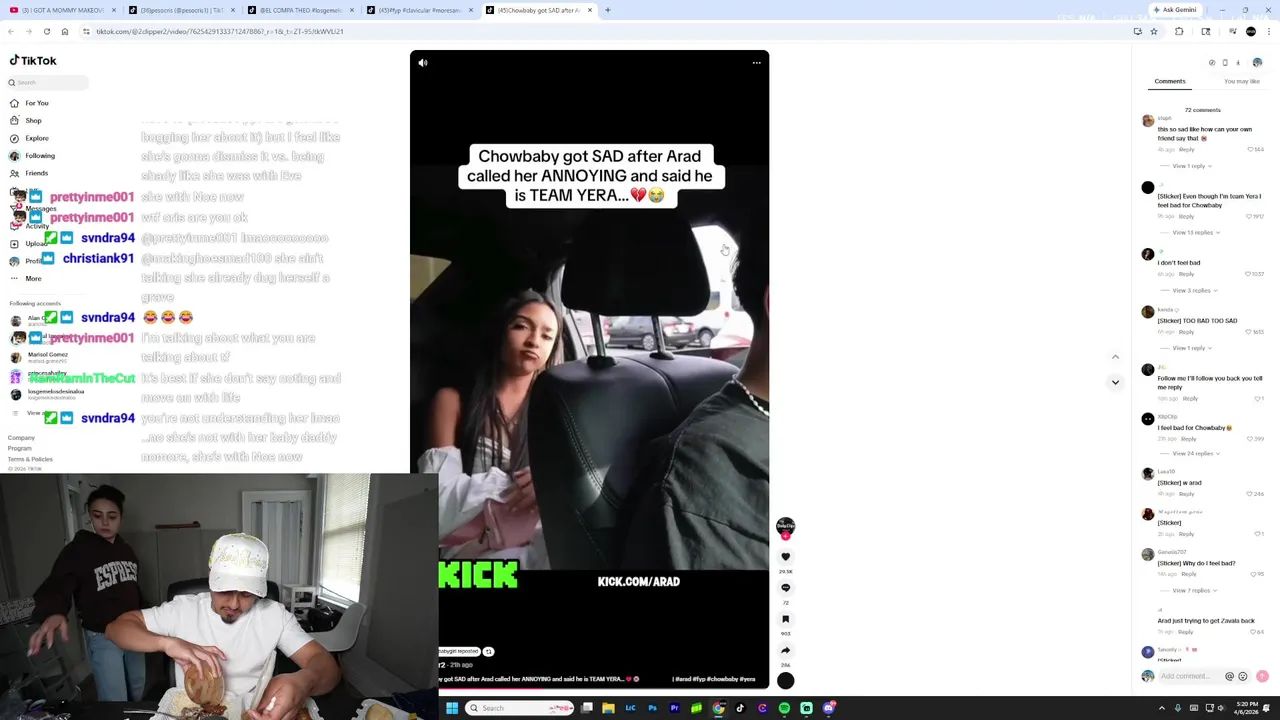Open the video more-options menu
The height and width of the screenshot is (720, 1280).
pyautogui.click(x=756, y=63)
